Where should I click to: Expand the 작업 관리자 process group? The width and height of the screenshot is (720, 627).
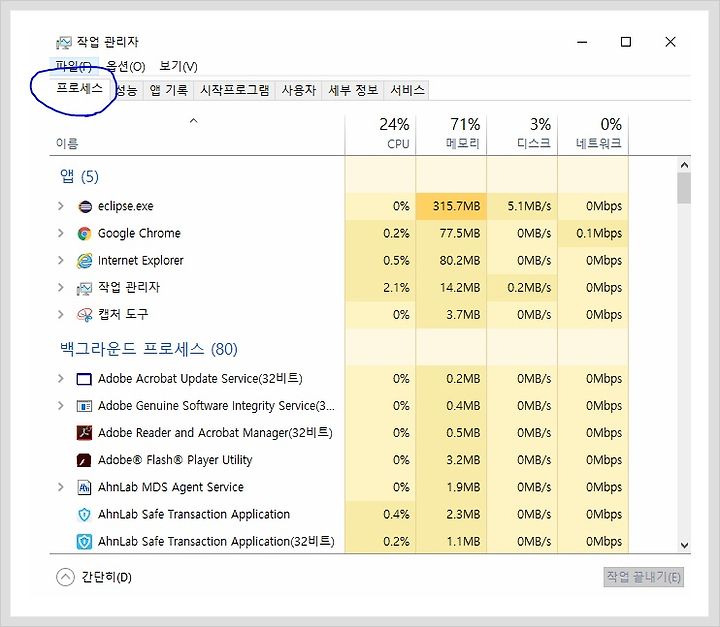click(x=60, y=288)
